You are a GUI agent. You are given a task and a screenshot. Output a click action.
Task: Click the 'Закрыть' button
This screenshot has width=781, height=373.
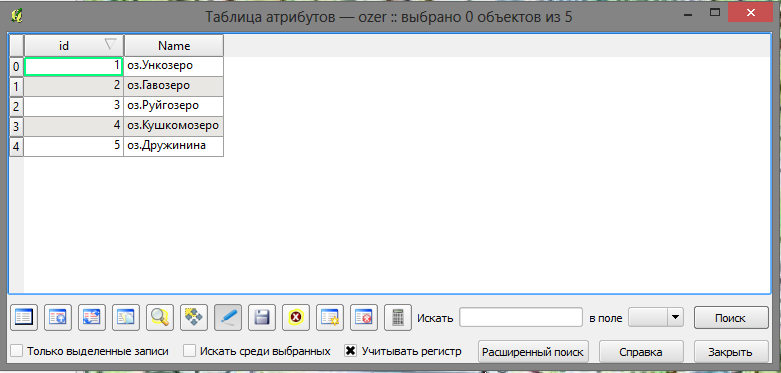click(730, 352)
